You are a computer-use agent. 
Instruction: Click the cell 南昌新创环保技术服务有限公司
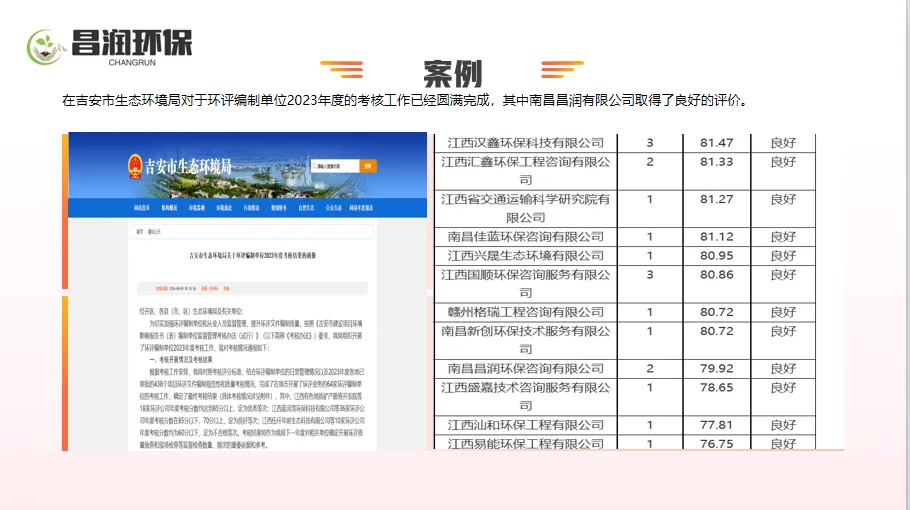pyautogui.click(x=526, y=340)
